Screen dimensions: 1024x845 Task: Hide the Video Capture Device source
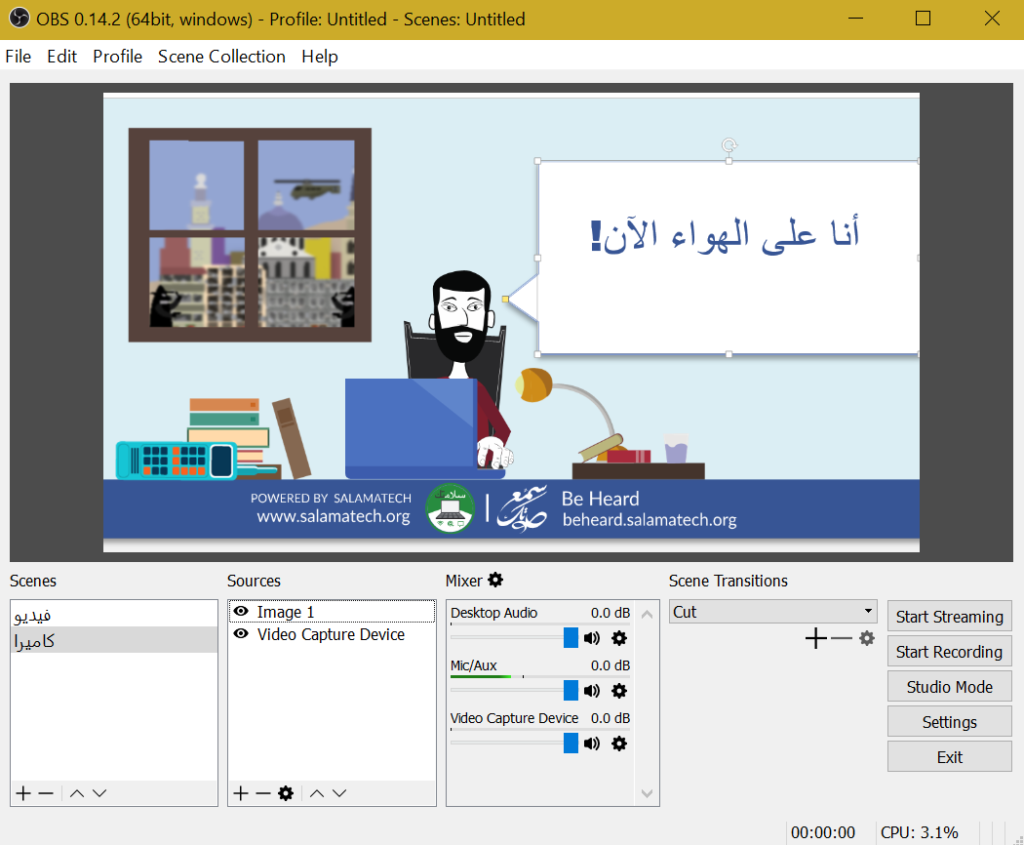[x=241, y=633]
